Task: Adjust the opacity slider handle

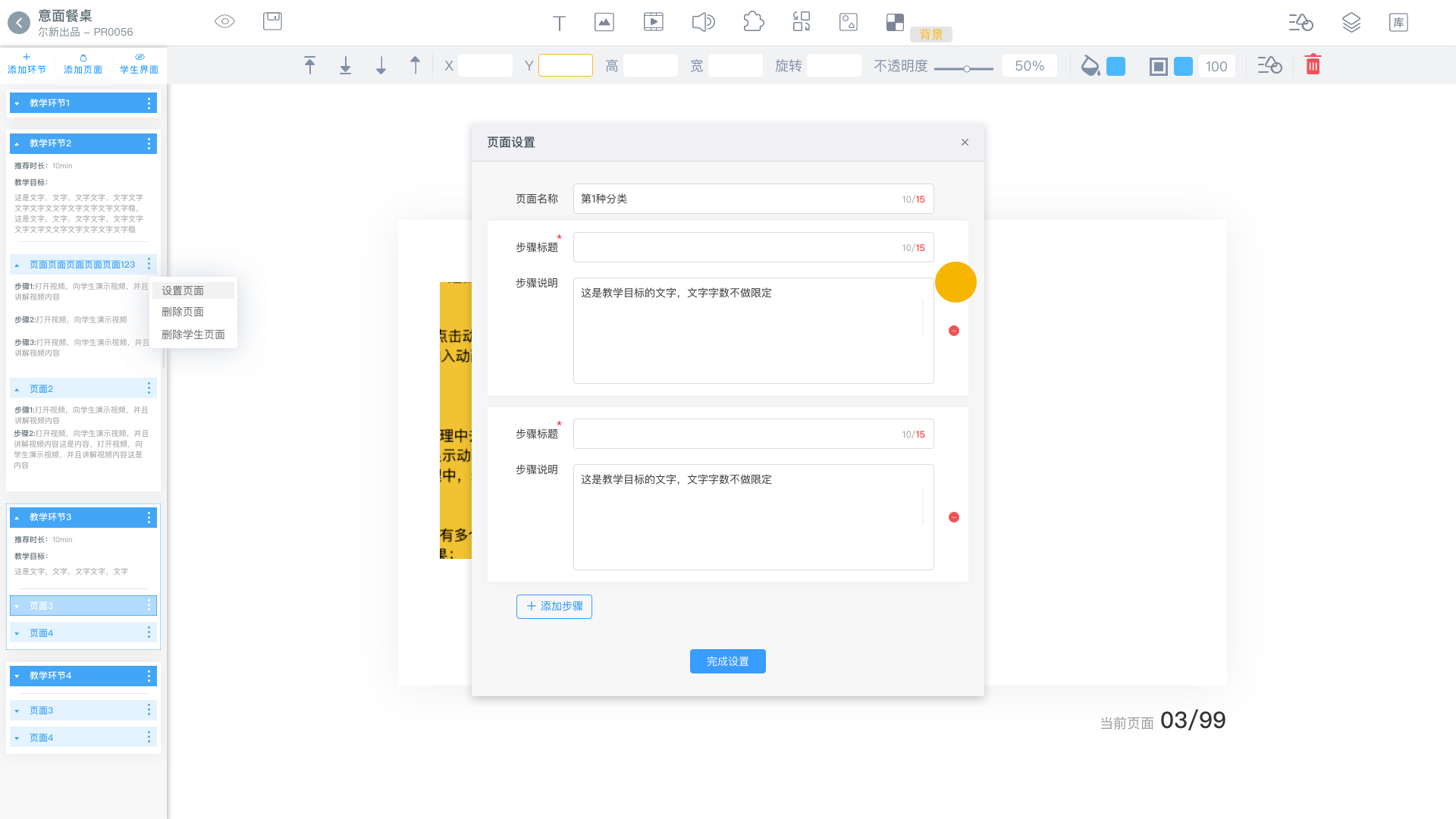Action: 967,69
